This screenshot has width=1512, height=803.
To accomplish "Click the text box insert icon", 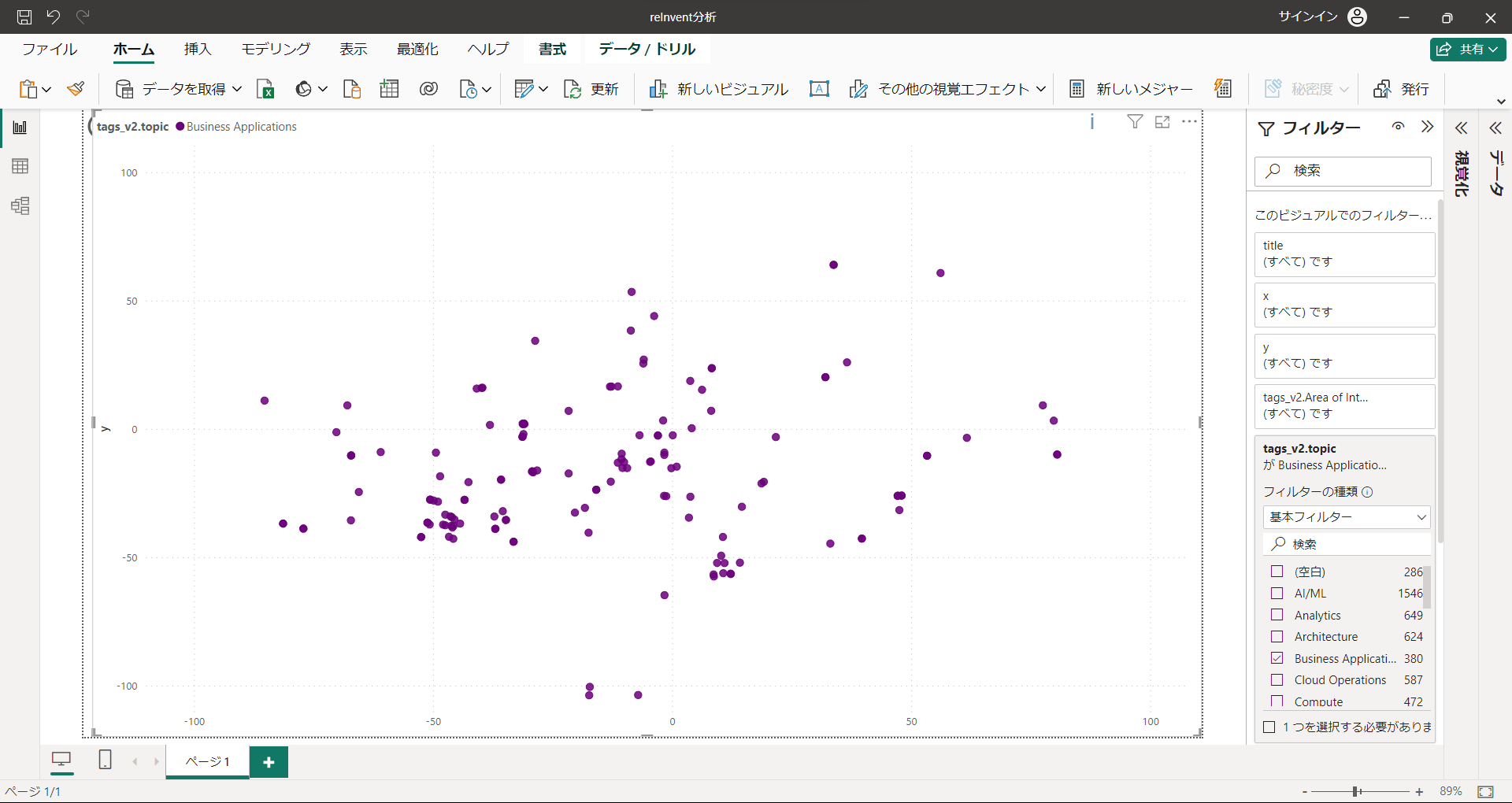I will [x=819, y=89].
